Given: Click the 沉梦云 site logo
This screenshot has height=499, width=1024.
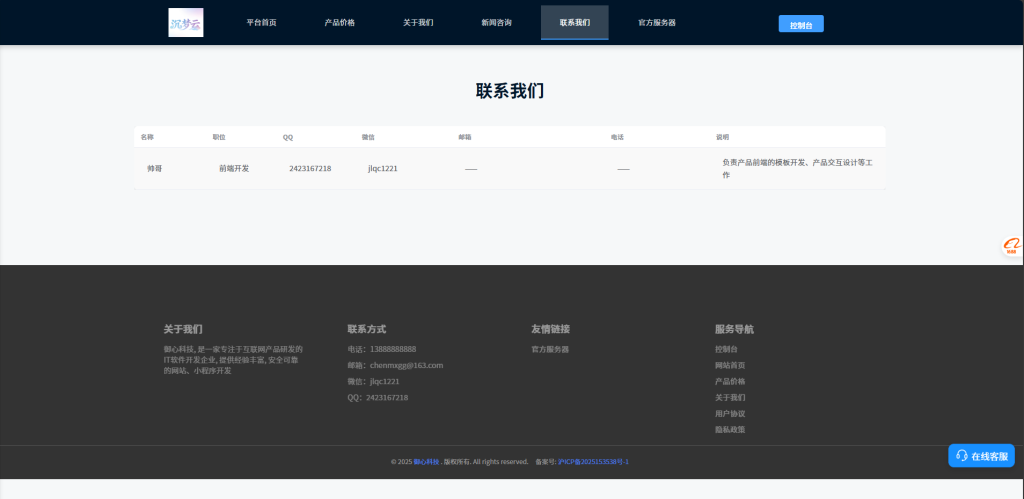Looking at the screenshot, I should (x=185, y=22).
